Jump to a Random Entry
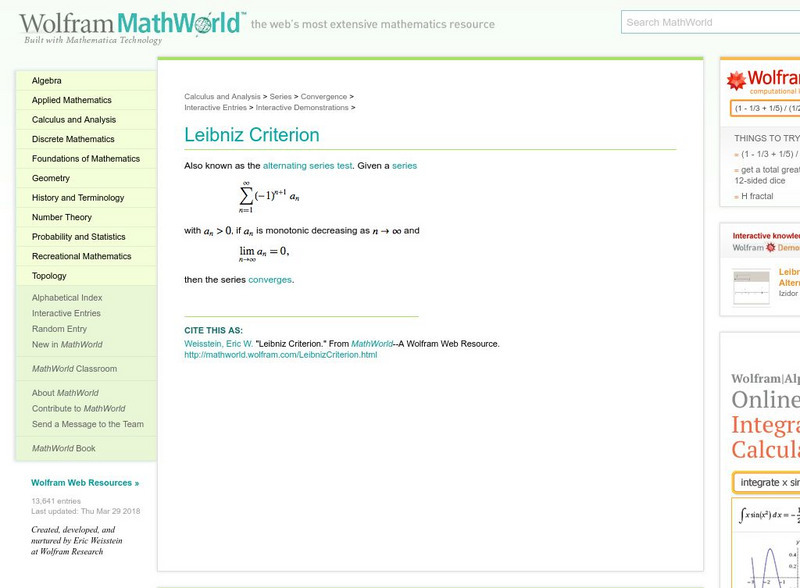 [x=59, y=329]
